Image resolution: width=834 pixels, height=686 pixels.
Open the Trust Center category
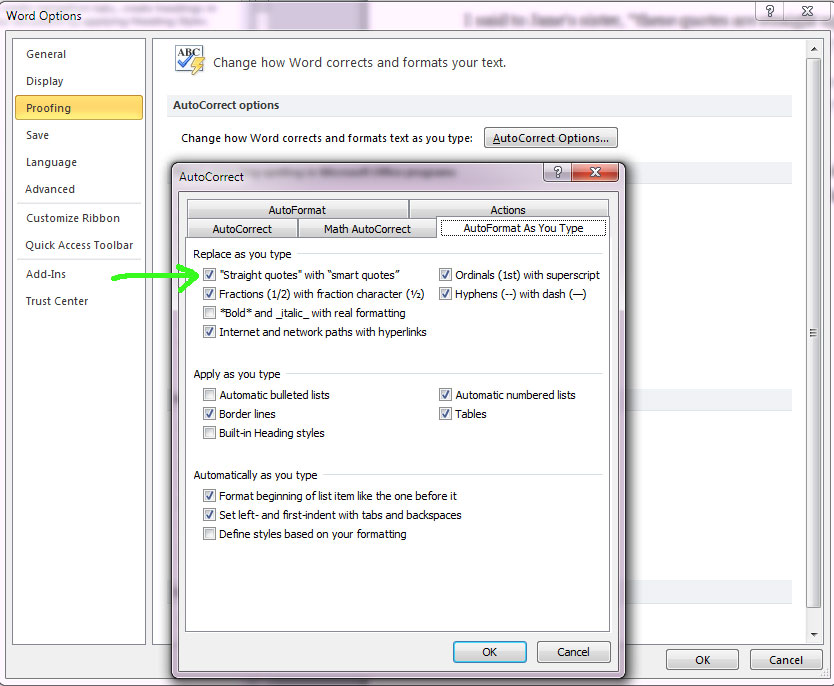[79, 301]
